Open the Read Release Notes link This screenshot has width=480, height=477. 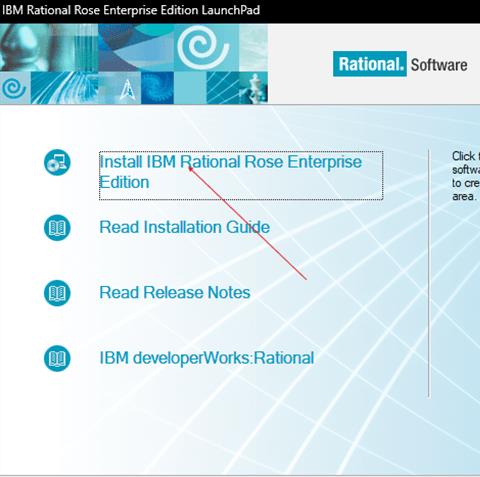click(175, 293)
